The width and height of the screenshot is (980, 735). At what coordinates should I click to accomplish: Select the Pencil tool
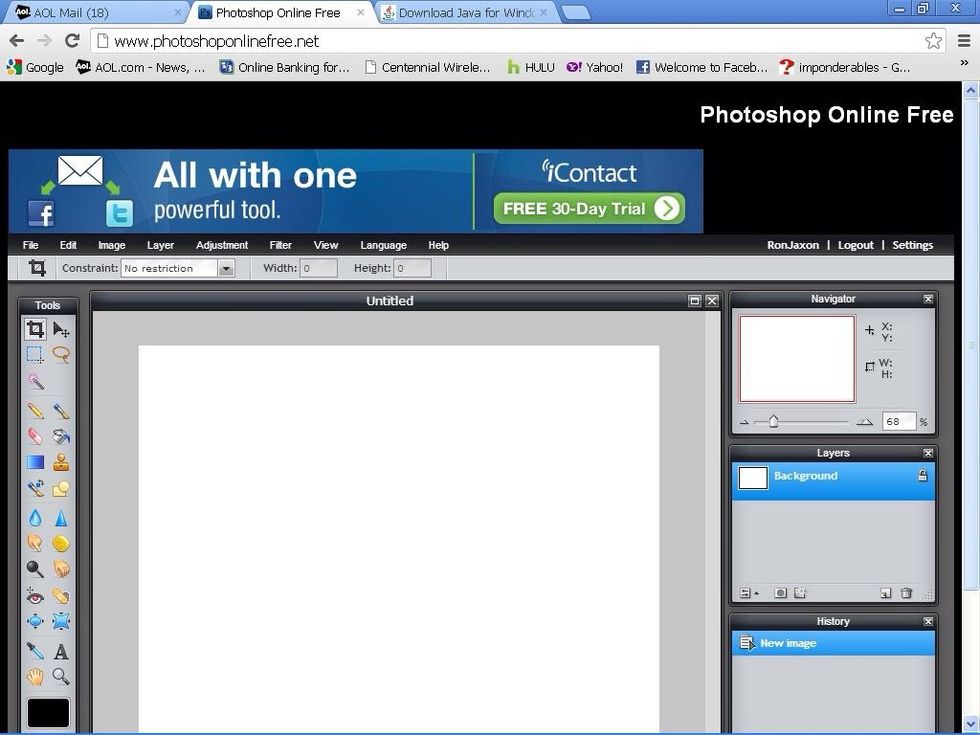click(36, 411)
